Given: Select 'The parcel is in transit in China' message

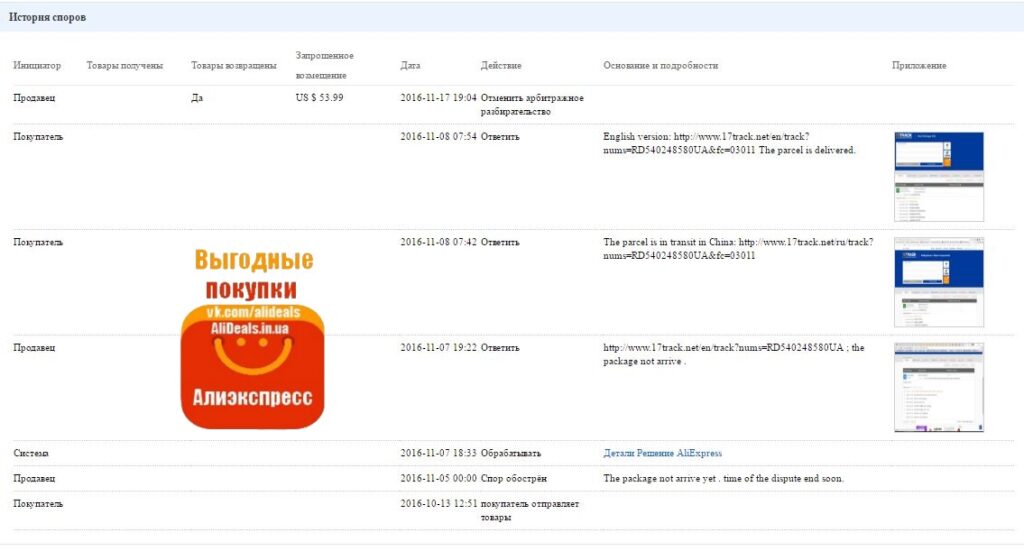Looking at the screenshot, I should coord(738,249).
